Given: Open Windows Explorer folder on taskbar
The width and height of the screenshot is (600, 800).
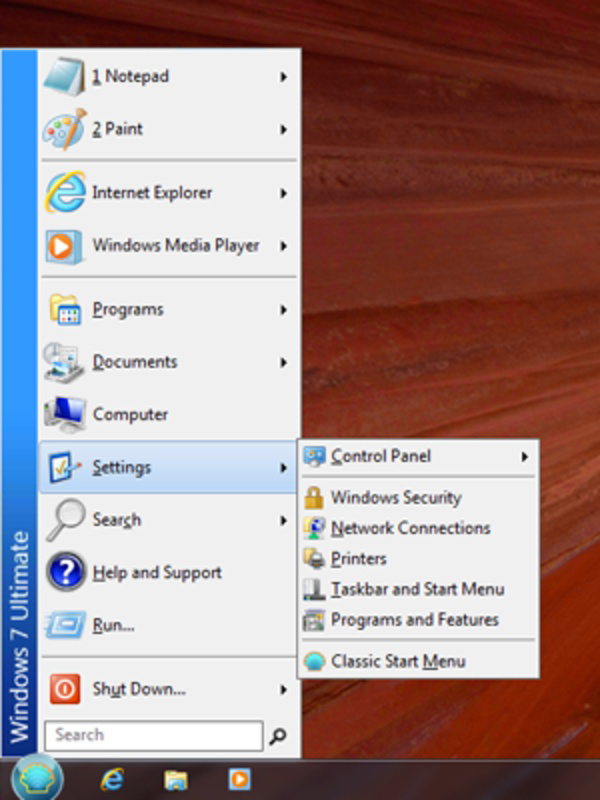Looking at the screenshot, I should 176,780.
